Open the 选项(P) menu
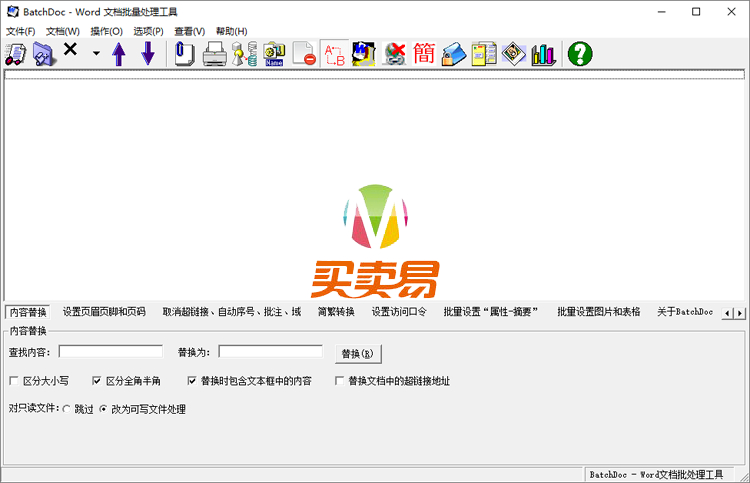Screen dimensions: 750x483 tap(148, 32)
